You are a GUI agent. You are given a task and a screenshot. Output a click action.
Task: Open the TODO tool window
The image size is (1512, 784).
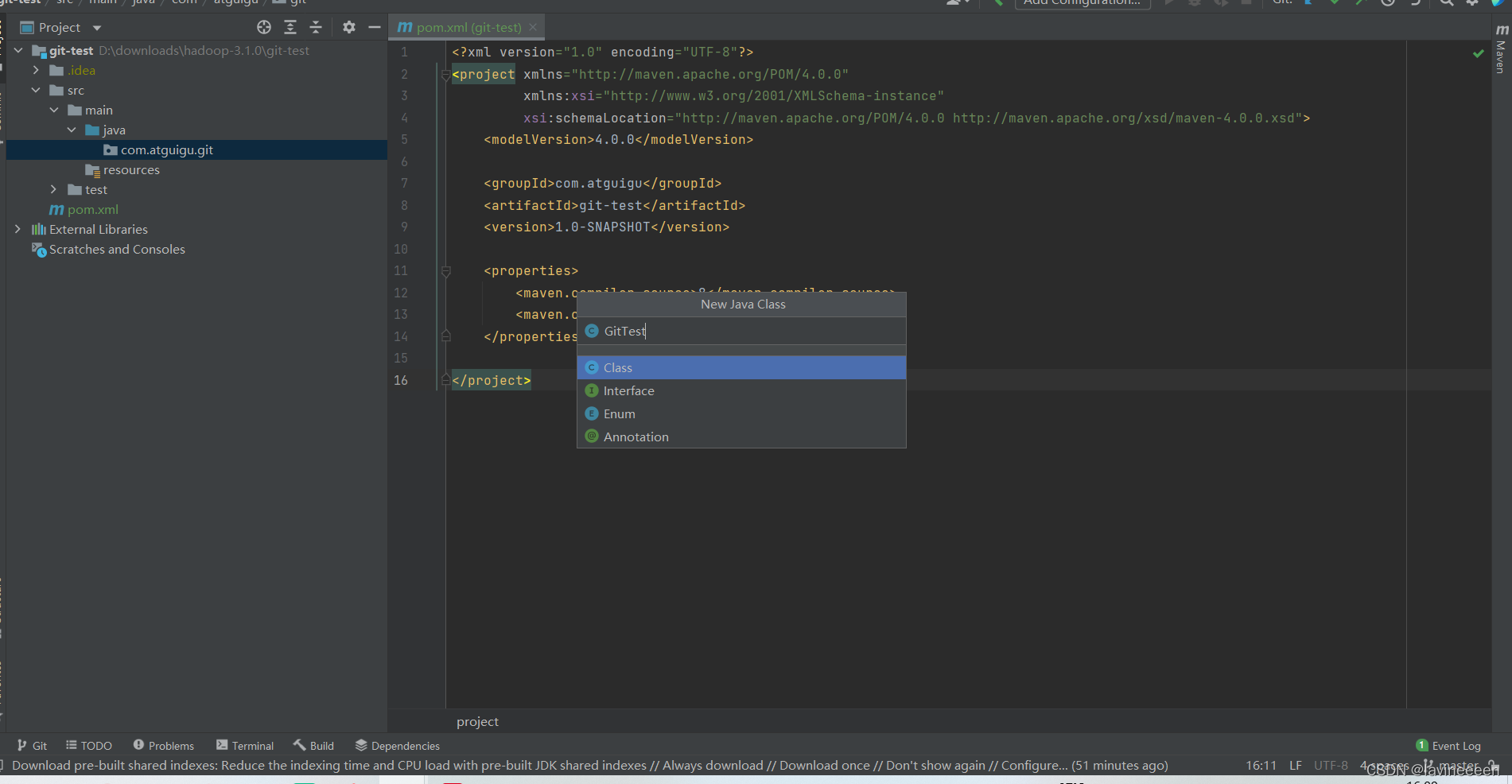click(88, 745)
